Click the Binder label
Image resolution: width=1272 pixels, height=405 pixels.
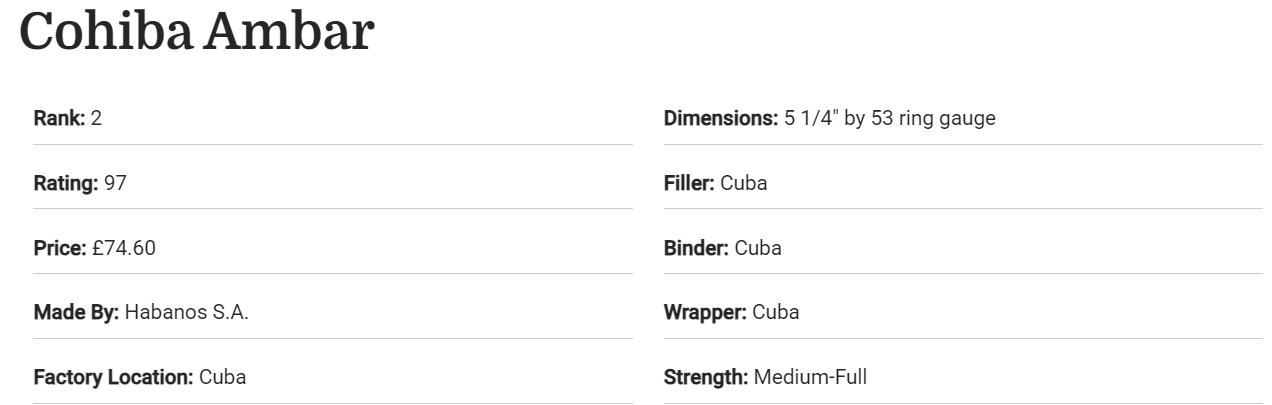coord(696,248)
